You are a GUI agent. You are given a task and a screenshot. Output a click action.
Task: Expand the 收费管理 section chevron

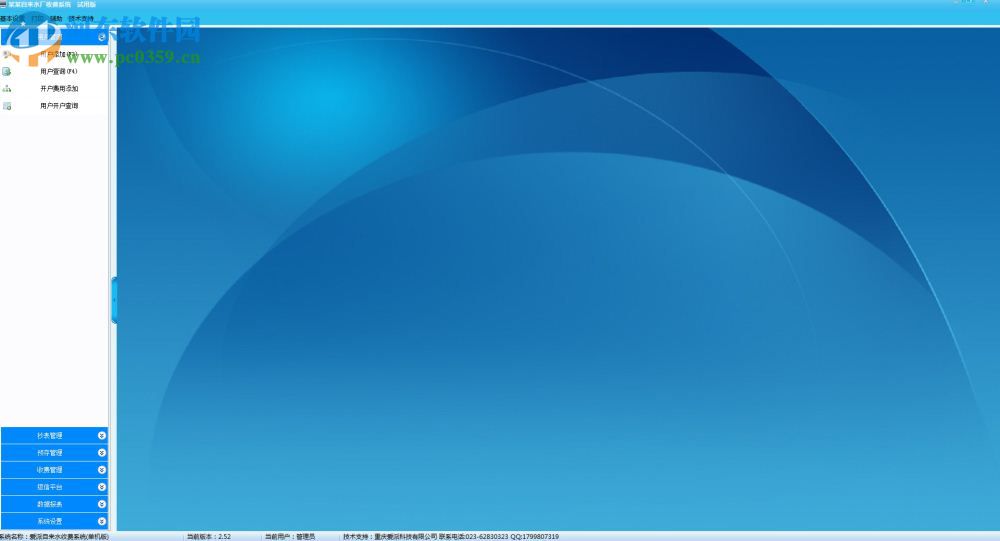click(101, 470)
